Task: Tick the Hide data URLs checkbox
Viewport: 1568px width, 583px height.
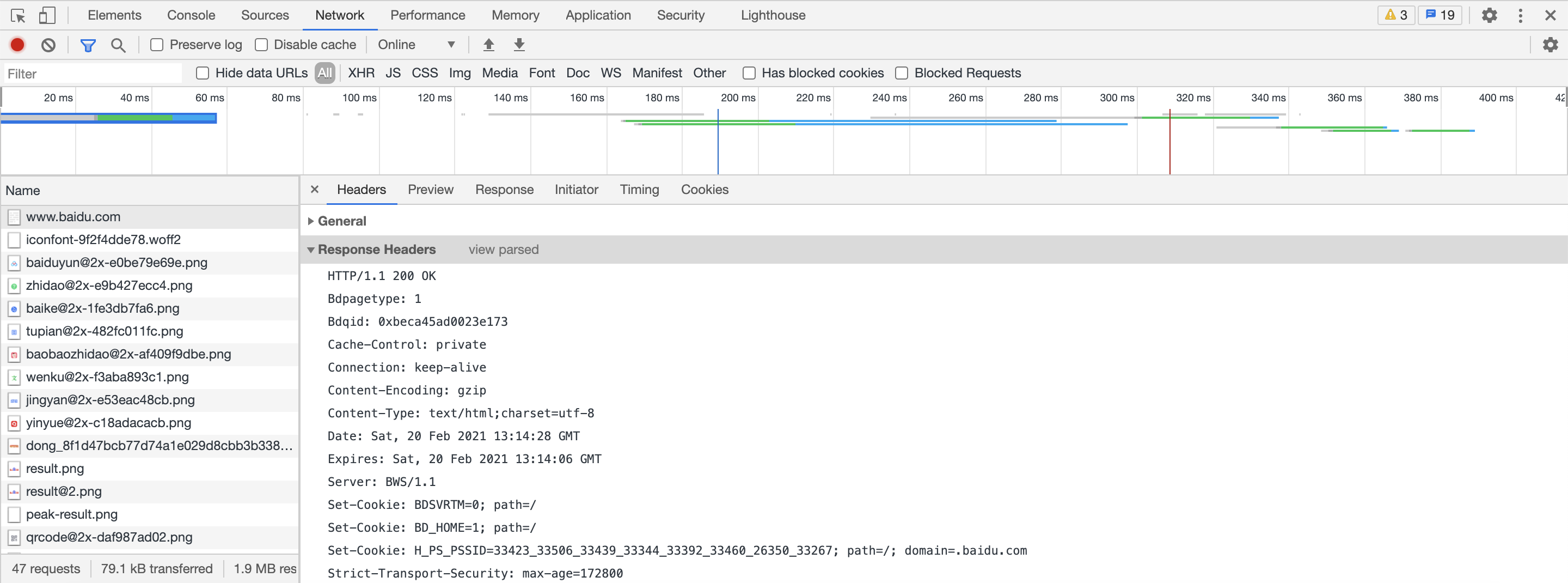Action: click(203, 73)
